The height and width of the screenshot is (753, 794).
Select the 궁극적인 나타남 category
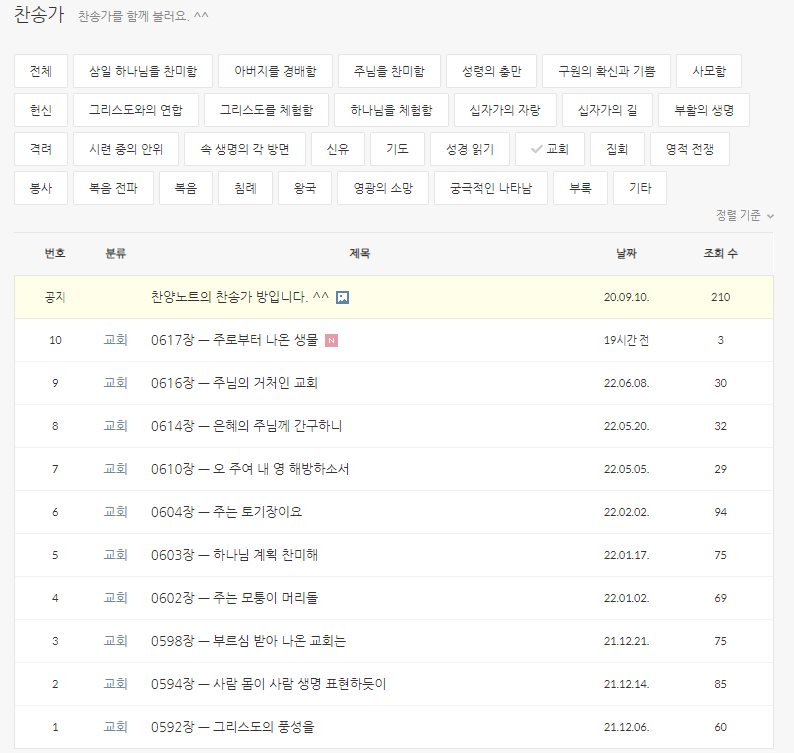click(491, 188)
